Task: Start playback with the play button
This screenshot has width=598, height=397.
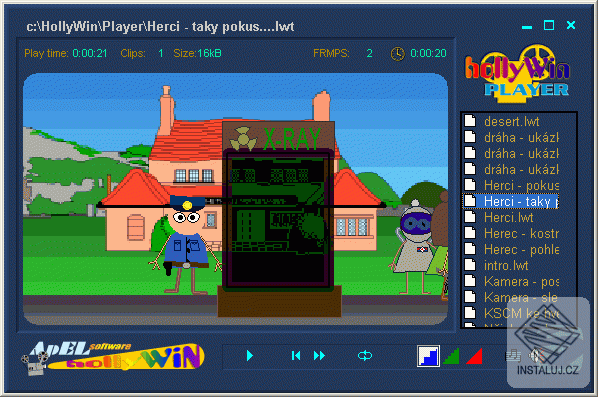Action: (x=250, y=355)
